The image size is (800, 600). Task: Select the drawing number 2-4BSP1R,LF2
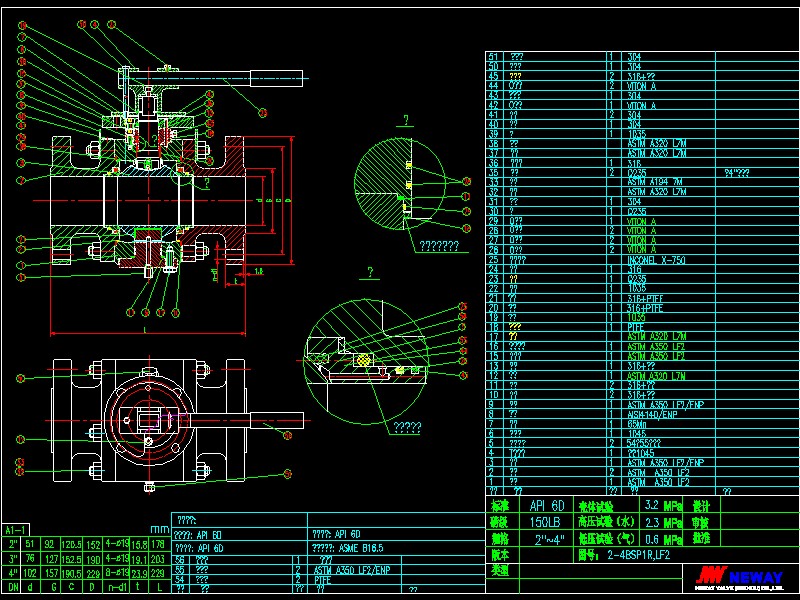click(x=638, y=553)
